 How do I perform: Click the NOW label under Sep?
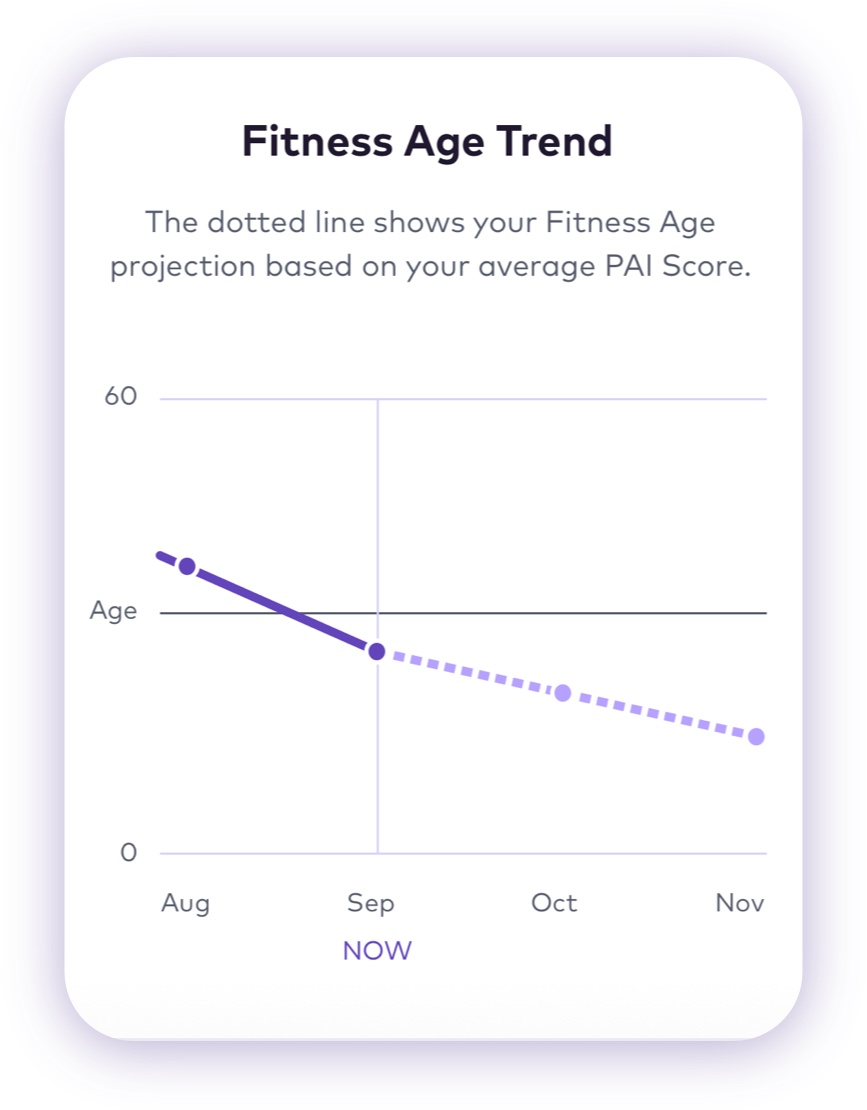(x=377, y=951)
